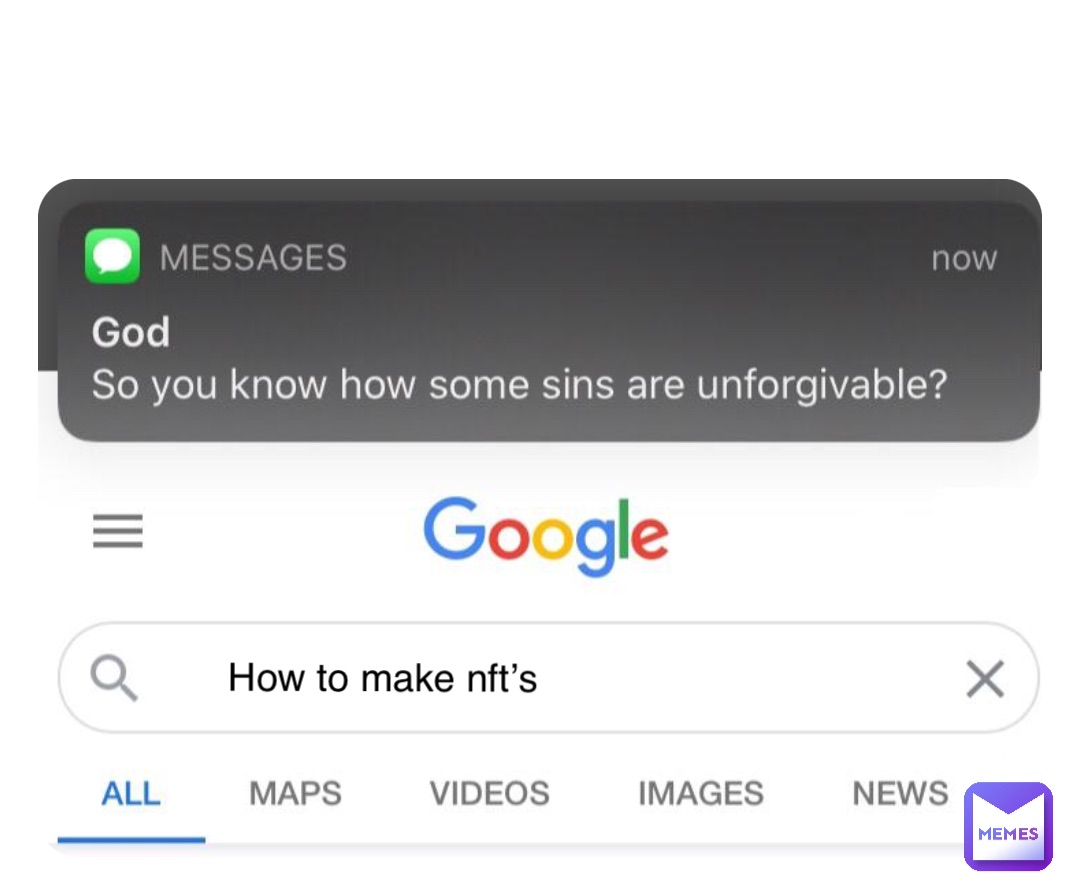Open the hamburger menu

tap(118, 531)
